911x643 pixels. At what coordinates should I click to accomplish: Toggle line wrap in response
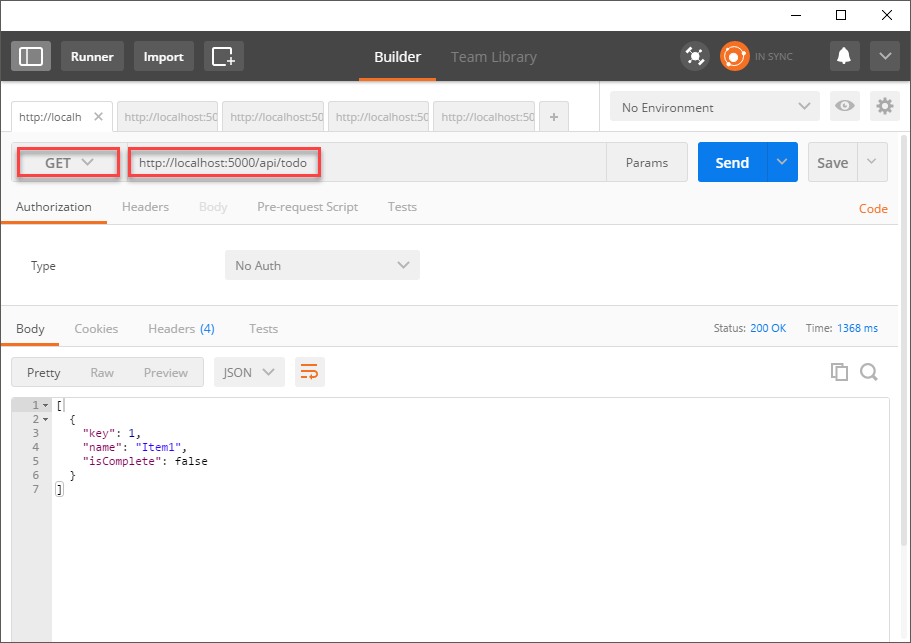click(x=310, y=372)
